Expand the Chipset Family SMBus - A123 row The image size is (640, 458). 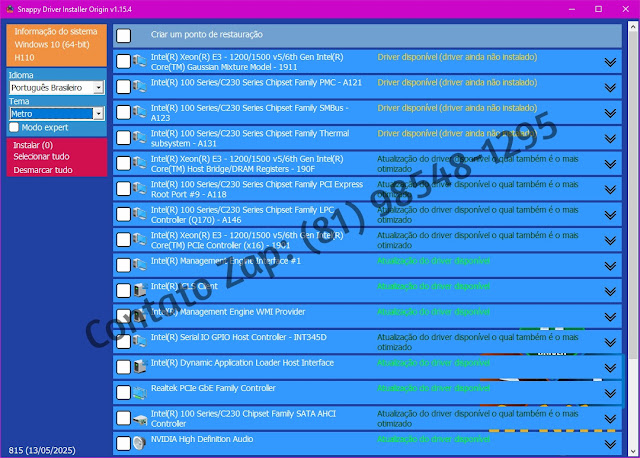610,113
